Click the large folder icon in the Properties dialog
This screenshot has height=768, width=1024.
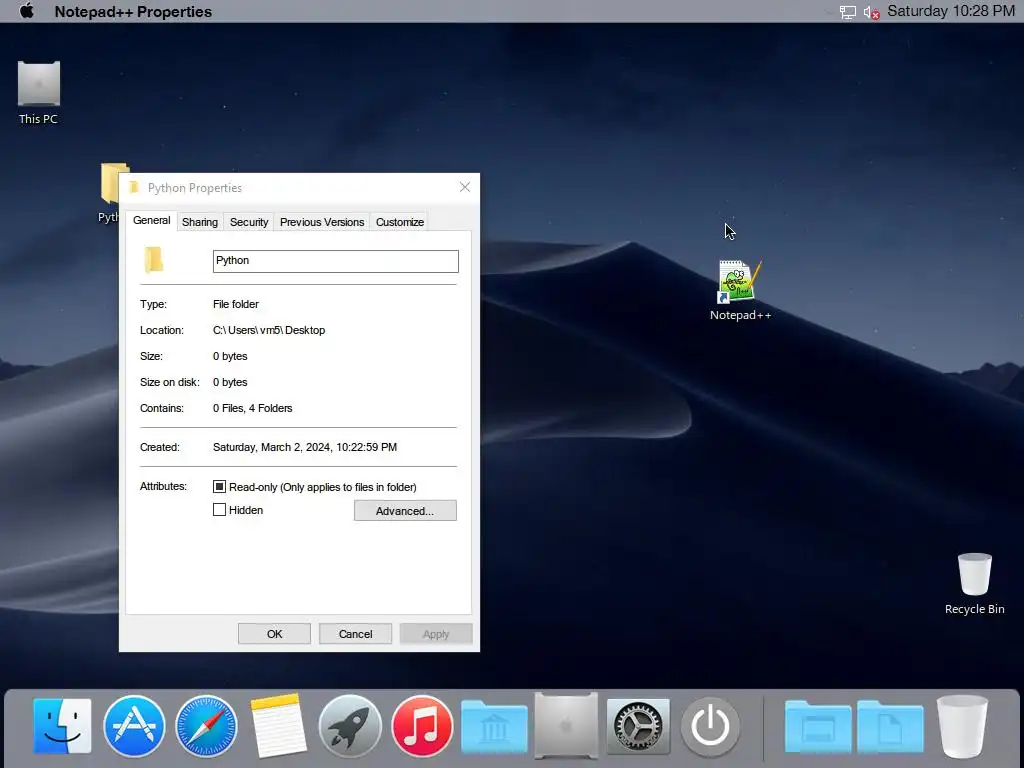(x=153, y=260)
